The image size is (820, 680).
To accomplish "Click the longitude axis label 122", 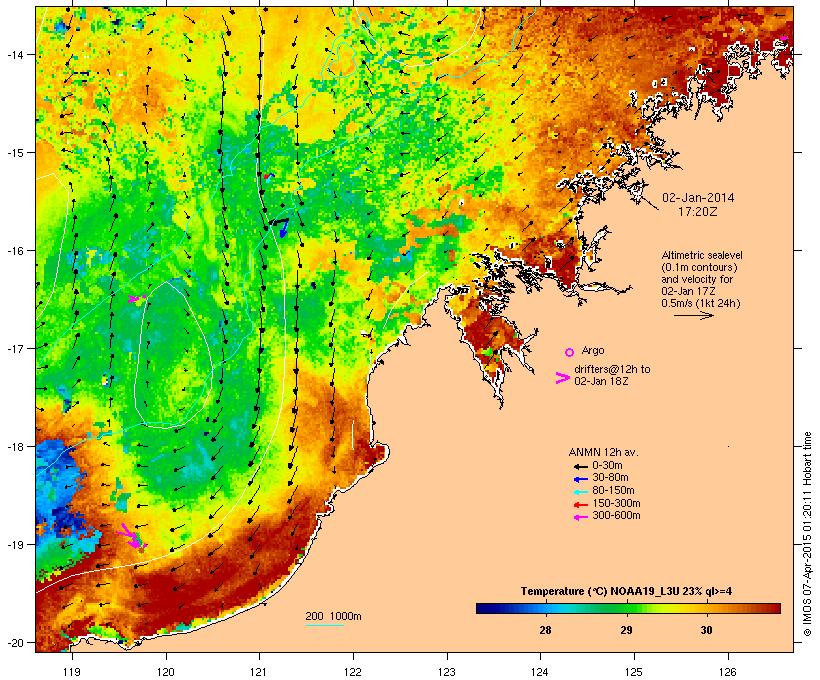I will [x=353, y=672].
